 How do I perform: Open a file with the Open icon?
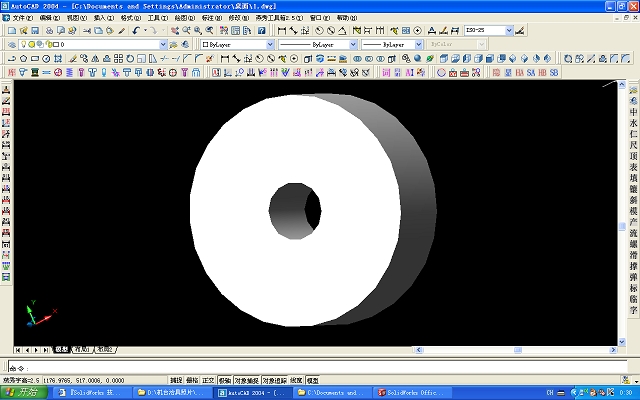pyautogui.click(x=23, y=31)
